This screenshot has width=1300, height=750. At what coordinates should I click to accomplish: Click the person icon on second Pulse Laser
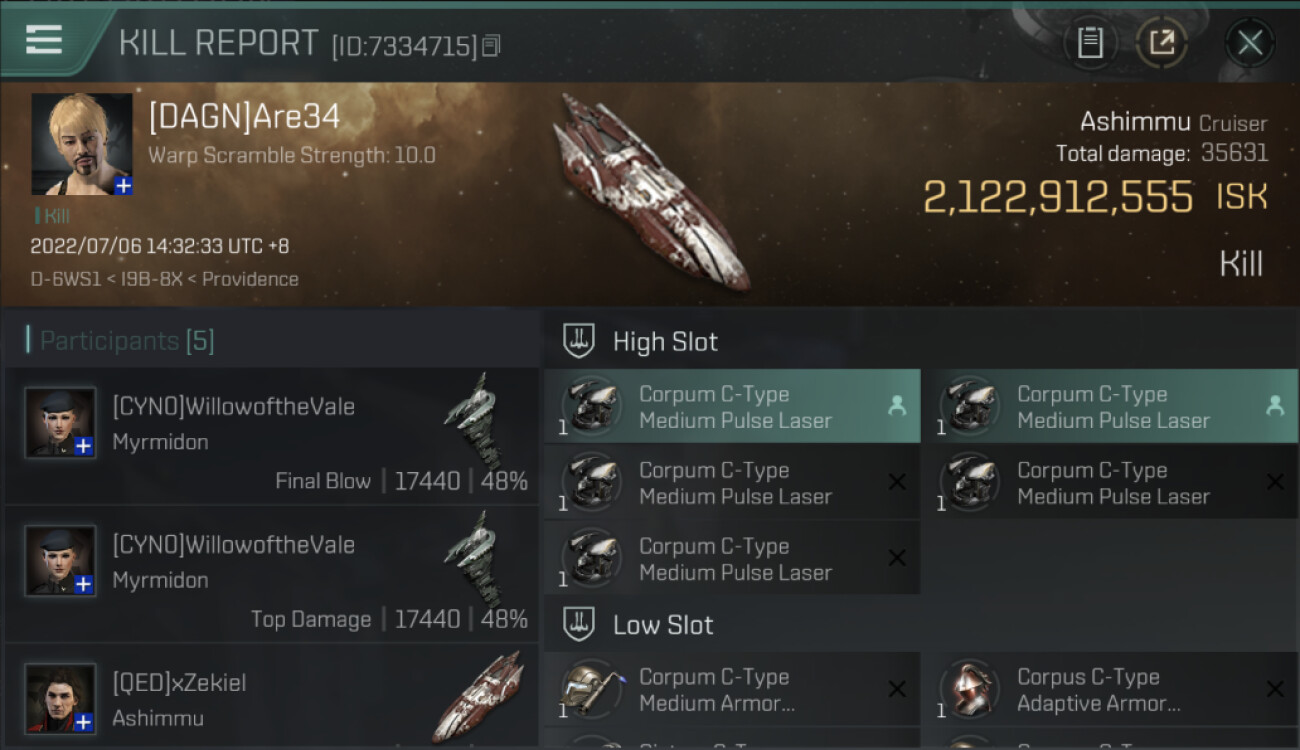click(1275, 405)
